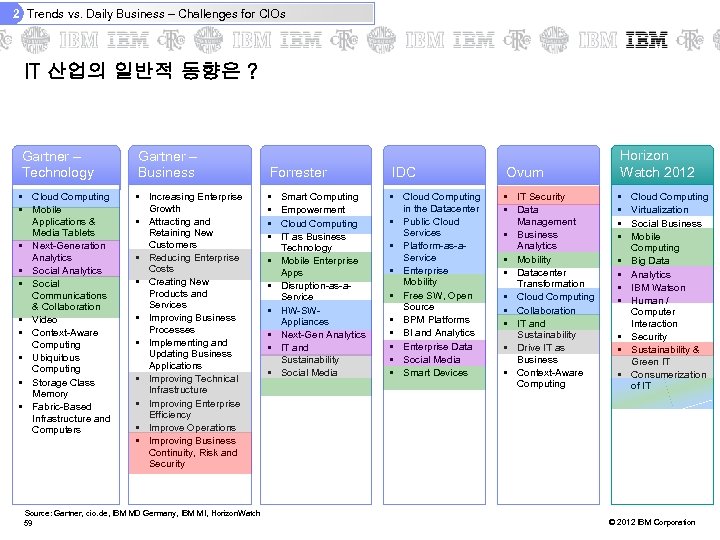Select 'Context-Aware Computing' in Gartner Technology column
The image size is (720, 540).
65,338
